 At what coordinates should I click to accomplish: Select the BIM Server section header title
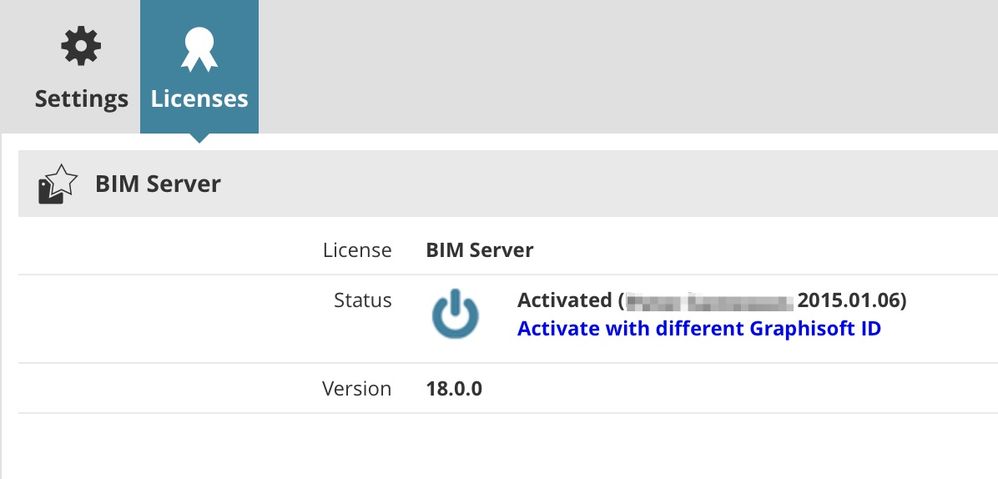158,184
